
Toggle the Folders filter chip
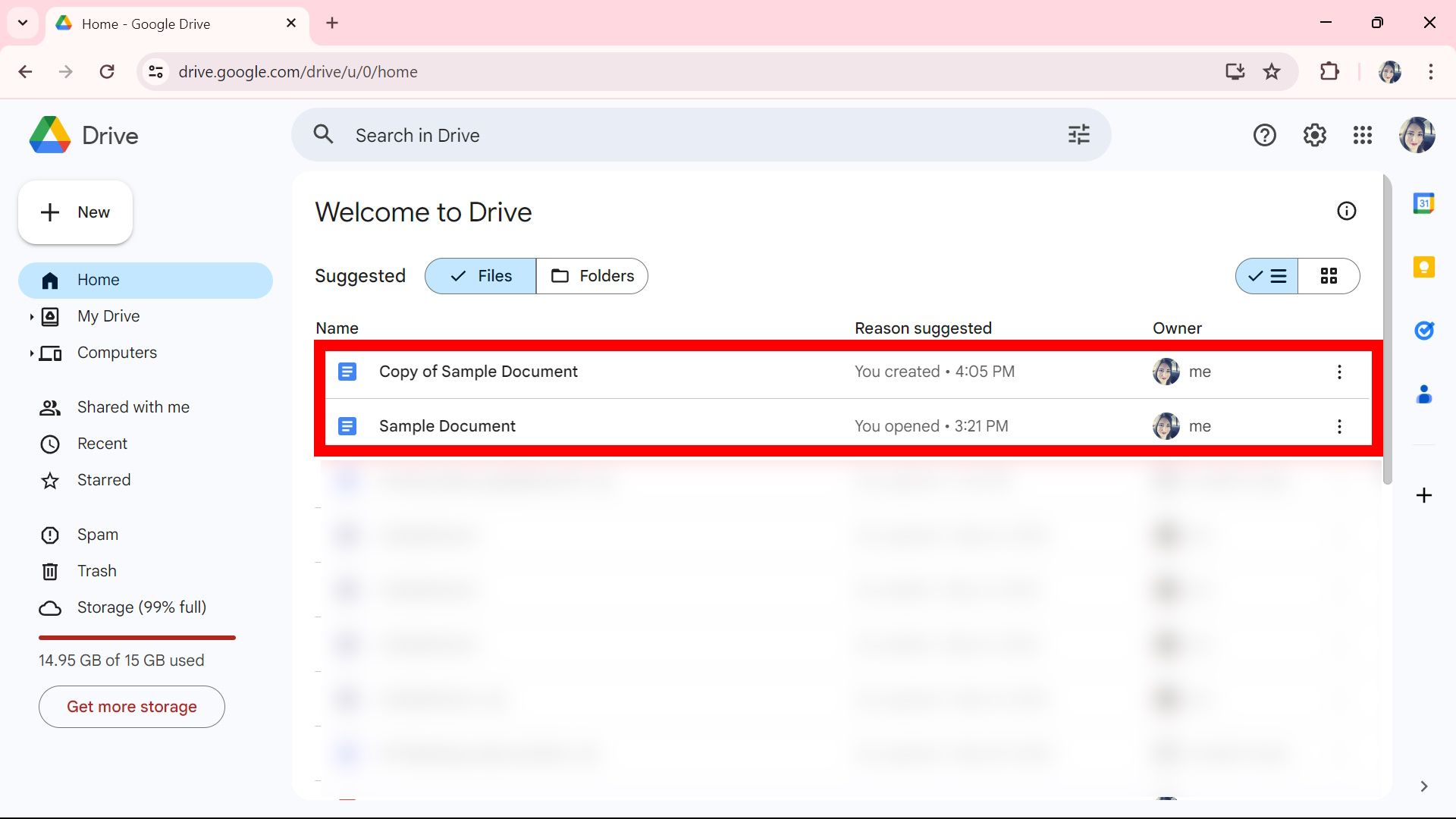point(592,276)
